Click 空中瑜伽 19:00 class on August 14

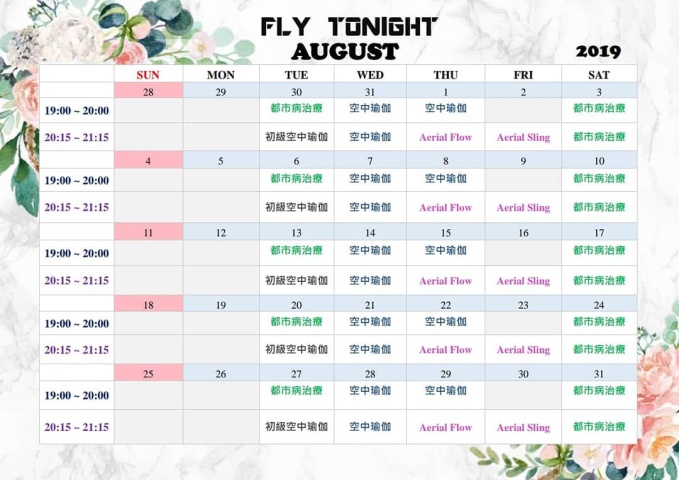click(370, 250)
